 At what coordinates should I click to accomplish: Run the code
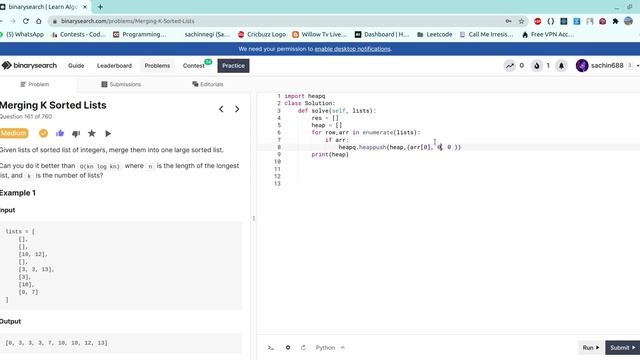(x=591, y=348)
